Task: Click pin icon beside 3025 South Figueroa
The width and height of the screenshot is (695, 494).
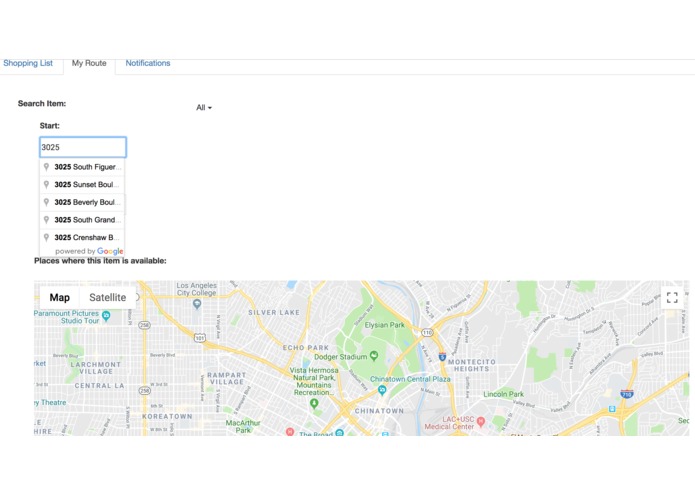Action: coord(46,167)
